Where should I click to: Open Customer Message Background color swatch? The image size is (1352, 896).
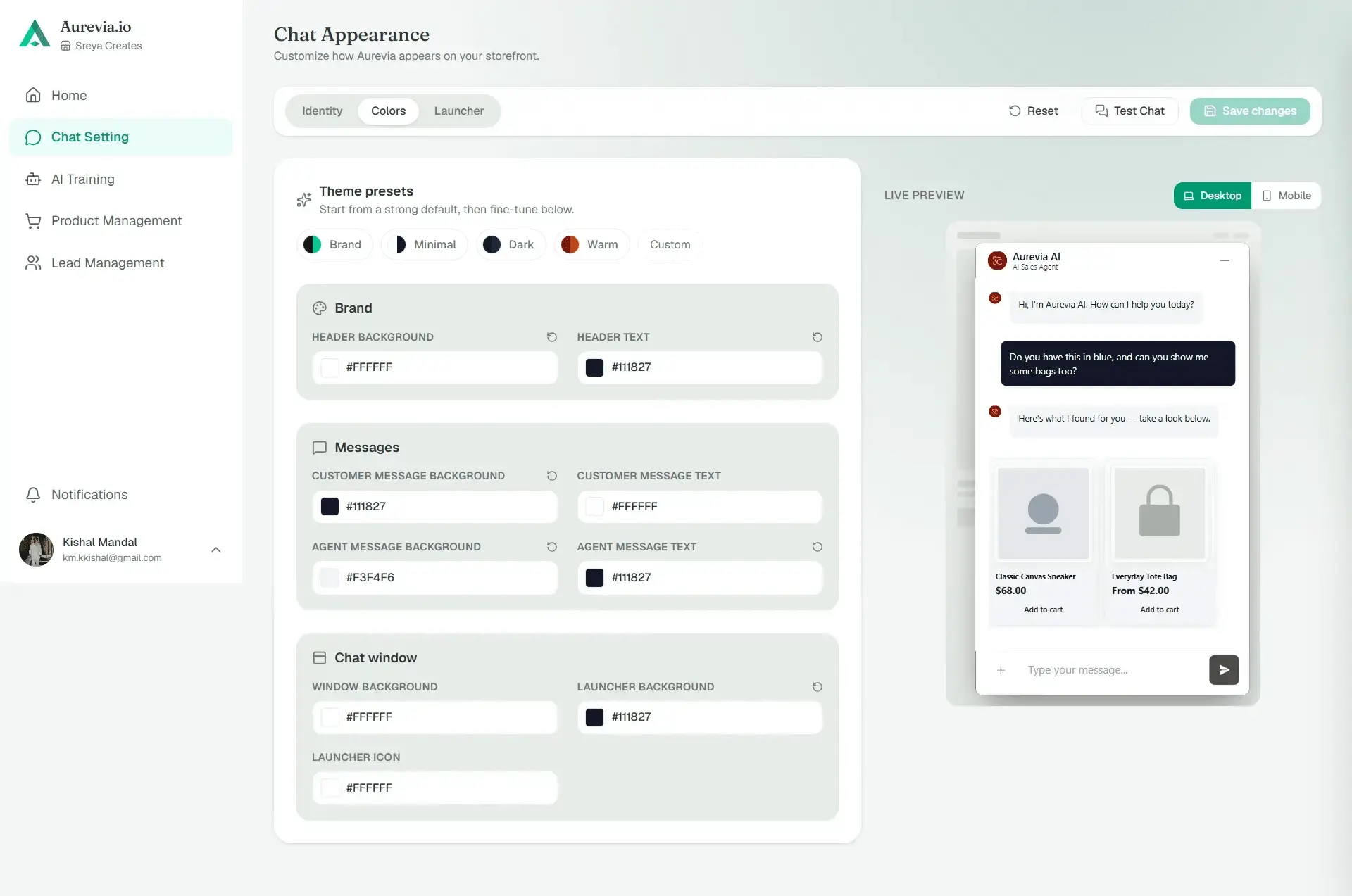(x=330, y=507)
